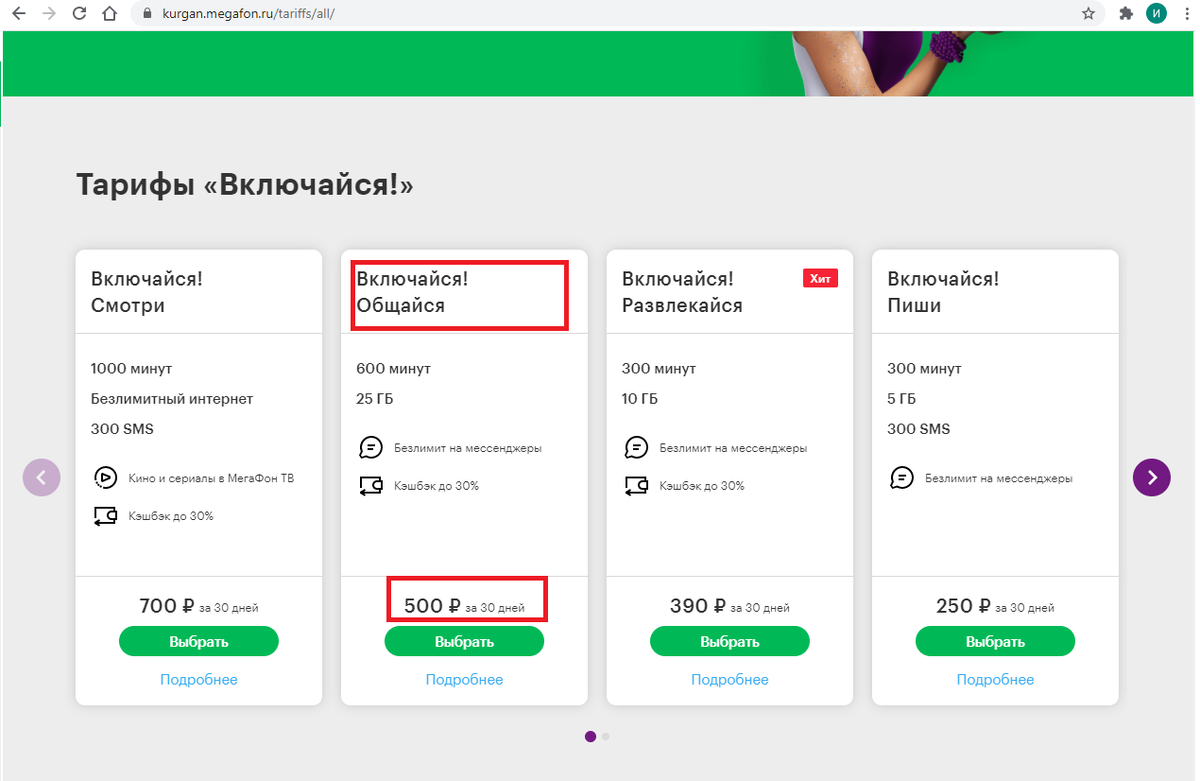Click the messenger unlimited icon on Включайся! Общайся card
The height and width of the screenshot is (781, 1200).
click(370, 447)
